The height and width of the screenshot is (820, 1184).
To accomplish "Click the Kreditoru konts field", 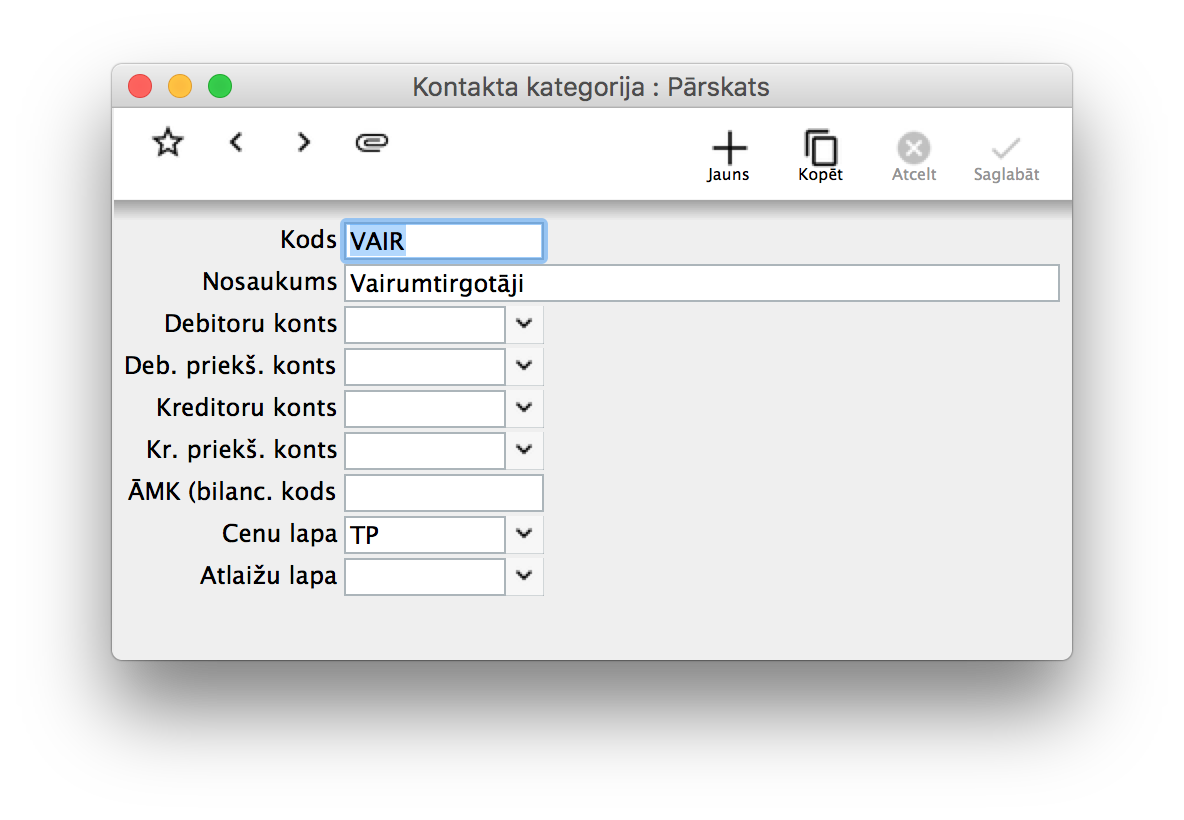I will [425, 408].
